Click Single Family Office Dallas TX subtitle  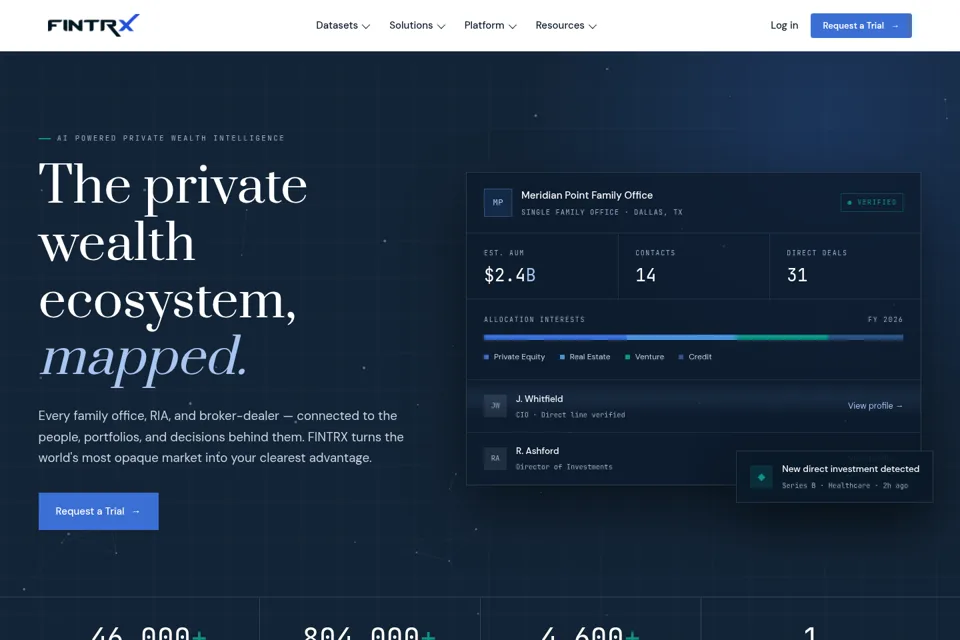[602, 213]
